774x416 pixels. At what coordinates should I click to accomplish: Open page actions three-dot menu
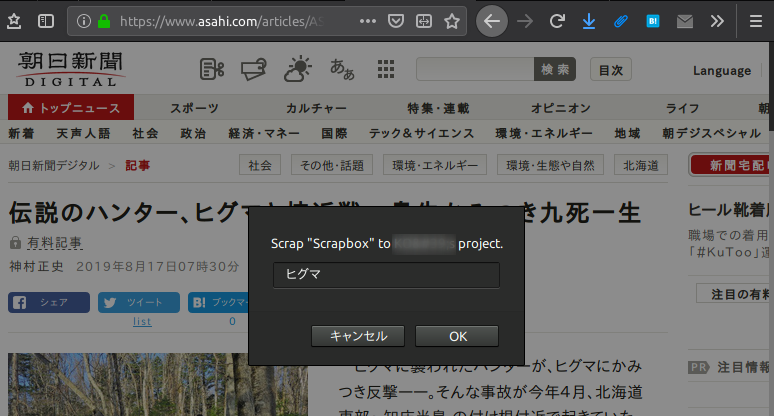coord(368,21)
